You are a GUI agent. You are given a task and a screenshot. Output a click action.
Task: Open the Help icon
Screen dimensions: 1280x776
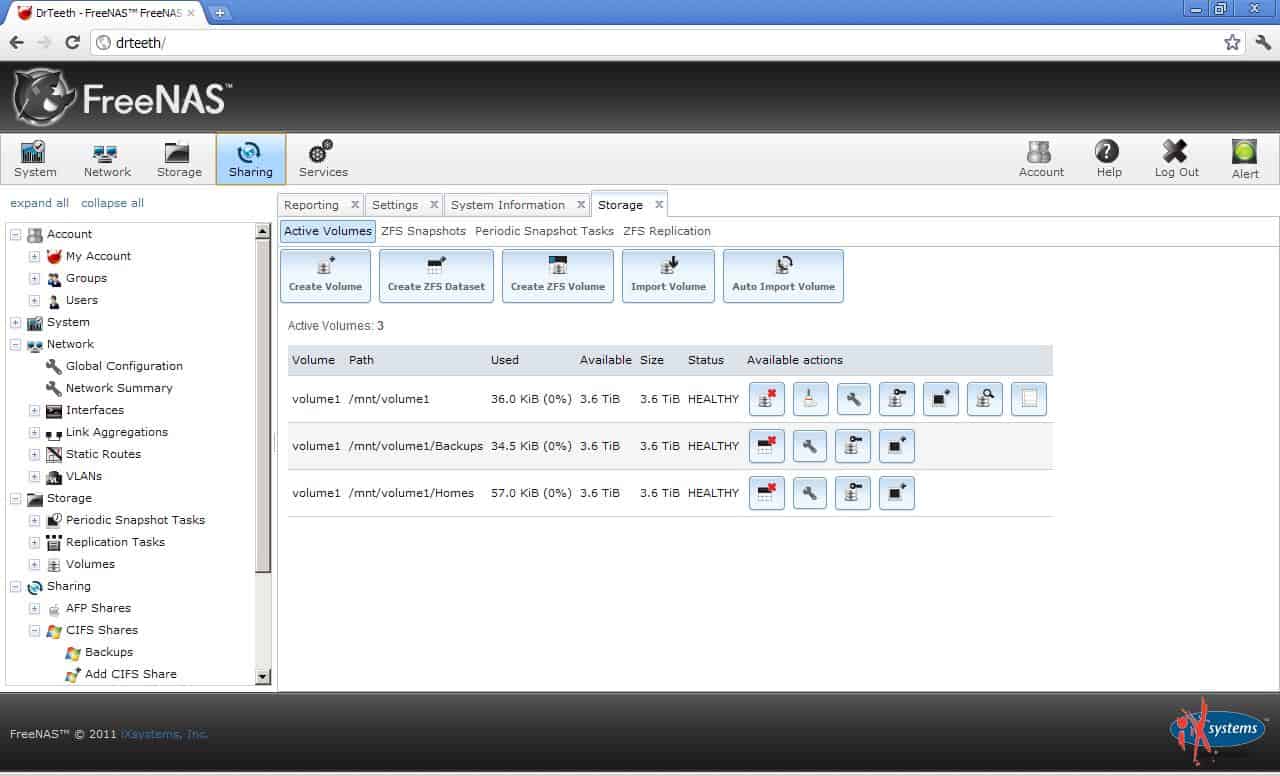[1108, 159]
